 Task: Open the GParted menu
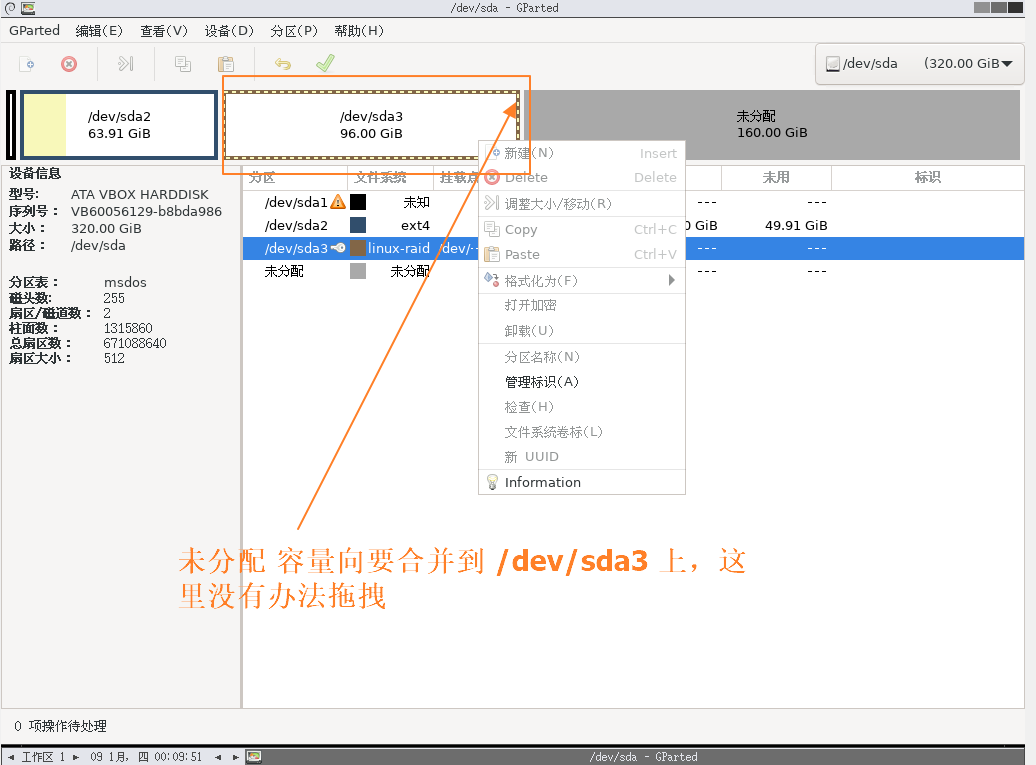34,30
